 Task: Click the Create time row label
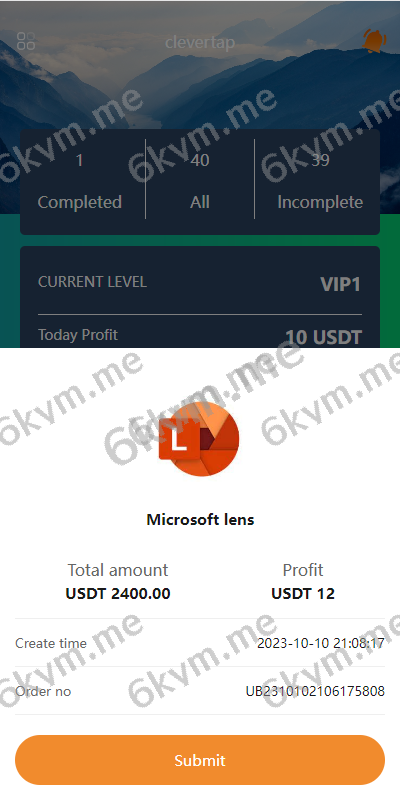tap(51, 643)
